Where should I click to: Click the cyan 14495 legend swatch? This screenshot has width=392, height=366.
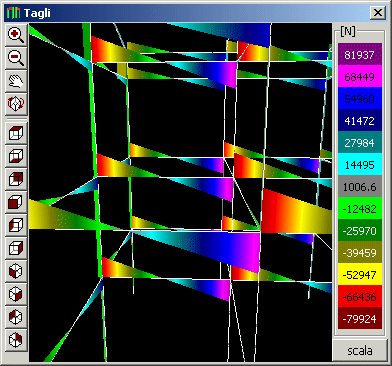[x=360, y=164]
